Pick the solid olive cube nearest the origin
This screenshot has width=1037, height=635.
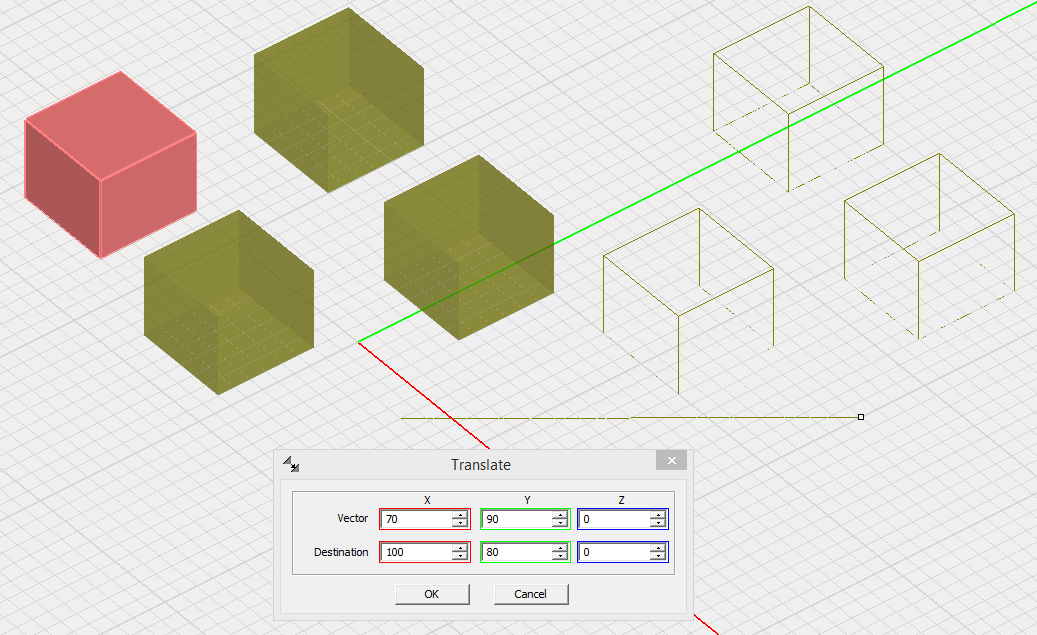click(468, 248)
